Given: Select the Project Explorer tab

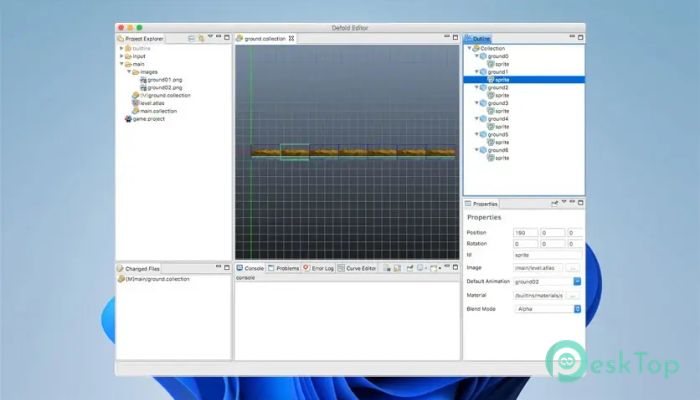Looking at the screenshot, I should (x=141, y=39).
